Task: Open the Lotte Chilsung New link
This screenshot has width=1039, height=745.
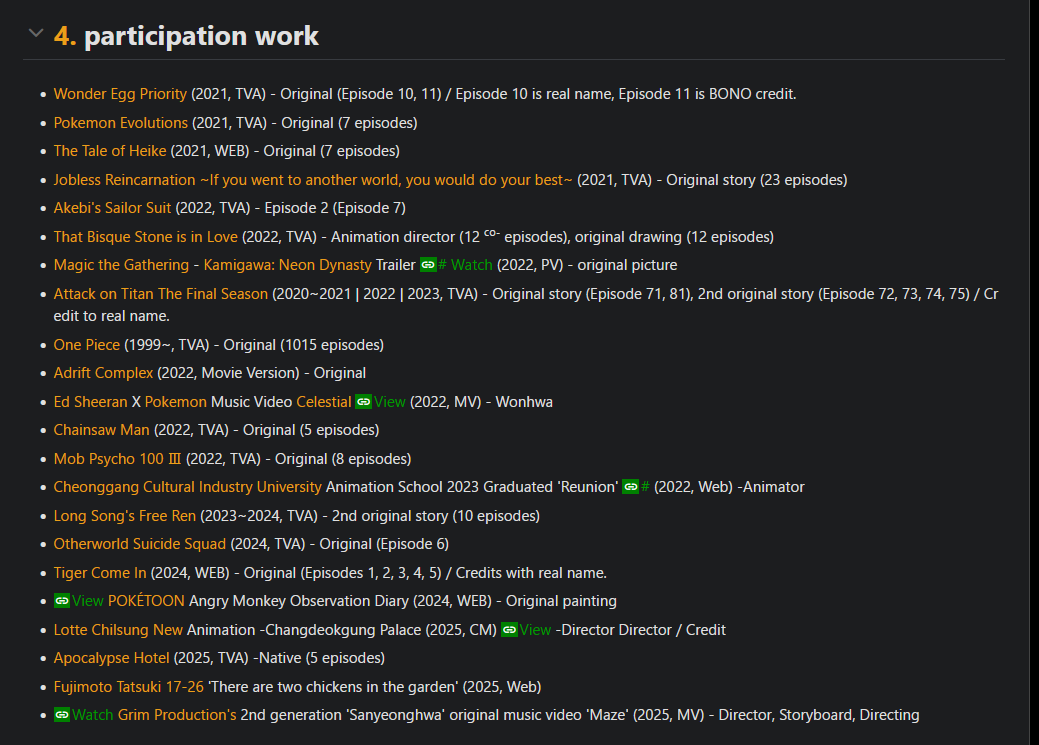Action: pos(118,630)
